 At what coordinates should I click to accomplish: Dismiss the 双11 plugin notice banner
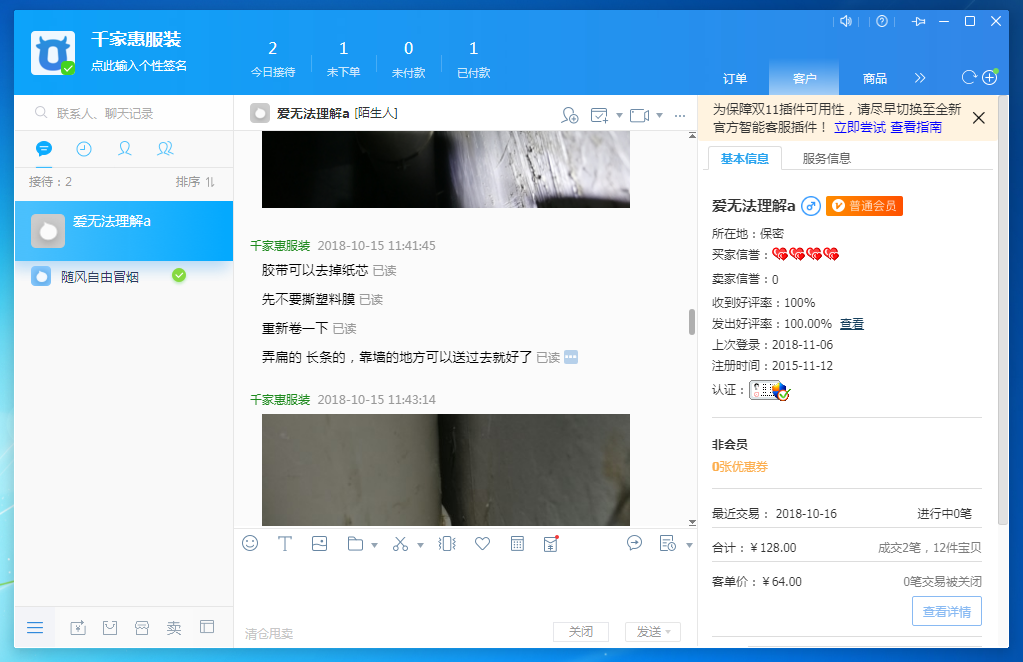tap(979, 118)
